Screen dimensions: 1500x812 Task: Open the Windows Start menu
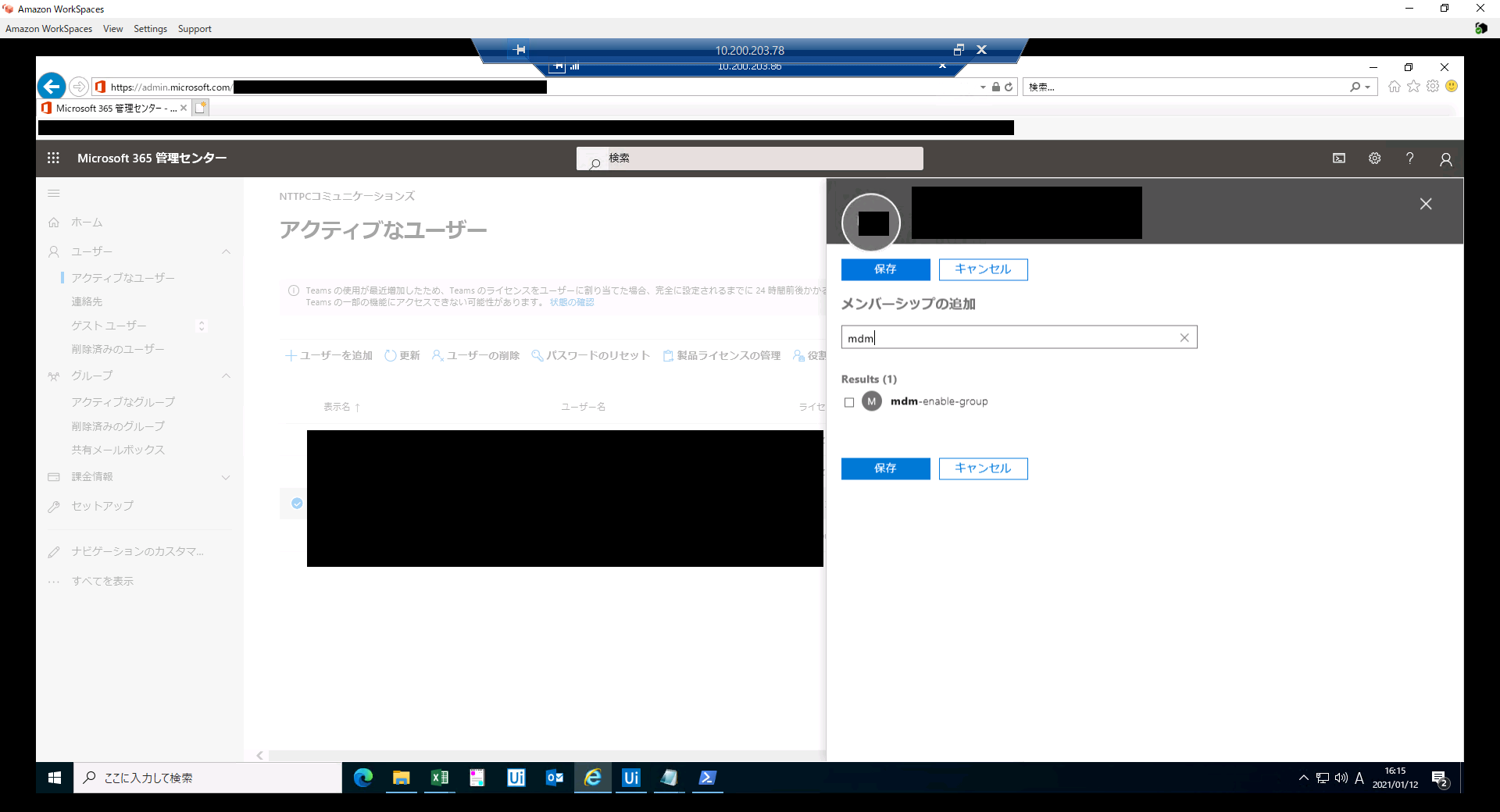tap(55, 778)
